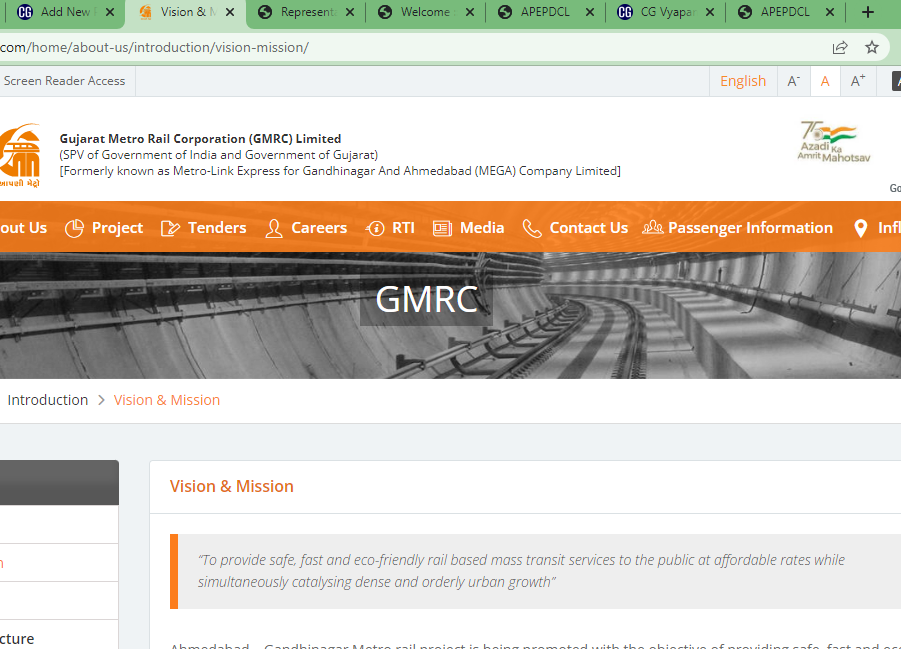Click the Project pie chart icon
Screen dimensions: 901x649
74,228
